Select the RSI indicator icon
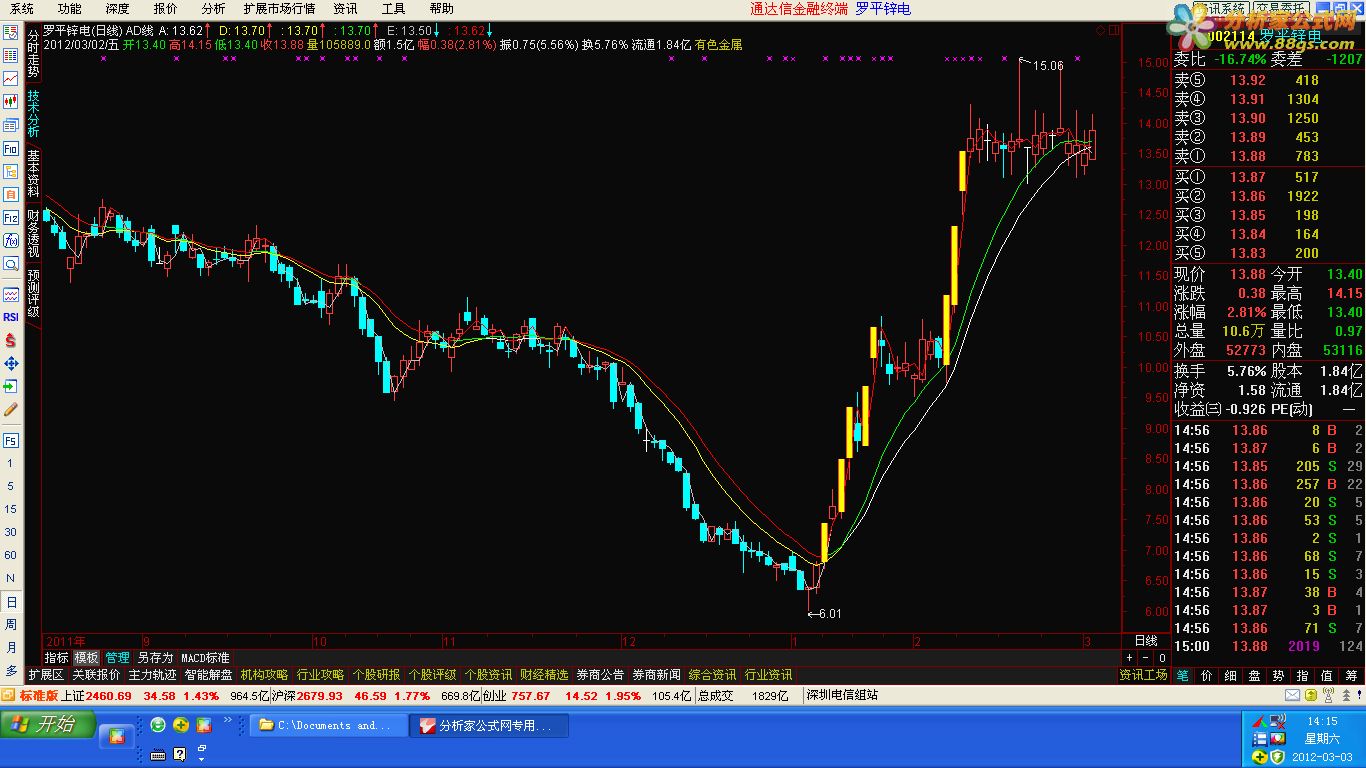 point(11,318)
